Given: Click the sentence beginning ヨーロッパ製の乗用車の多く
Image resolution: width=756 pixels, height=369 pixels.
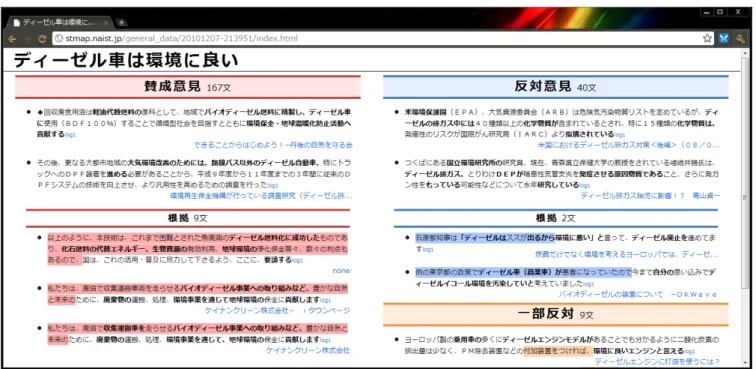Looking at the screenshot, I should pos(561,345).
